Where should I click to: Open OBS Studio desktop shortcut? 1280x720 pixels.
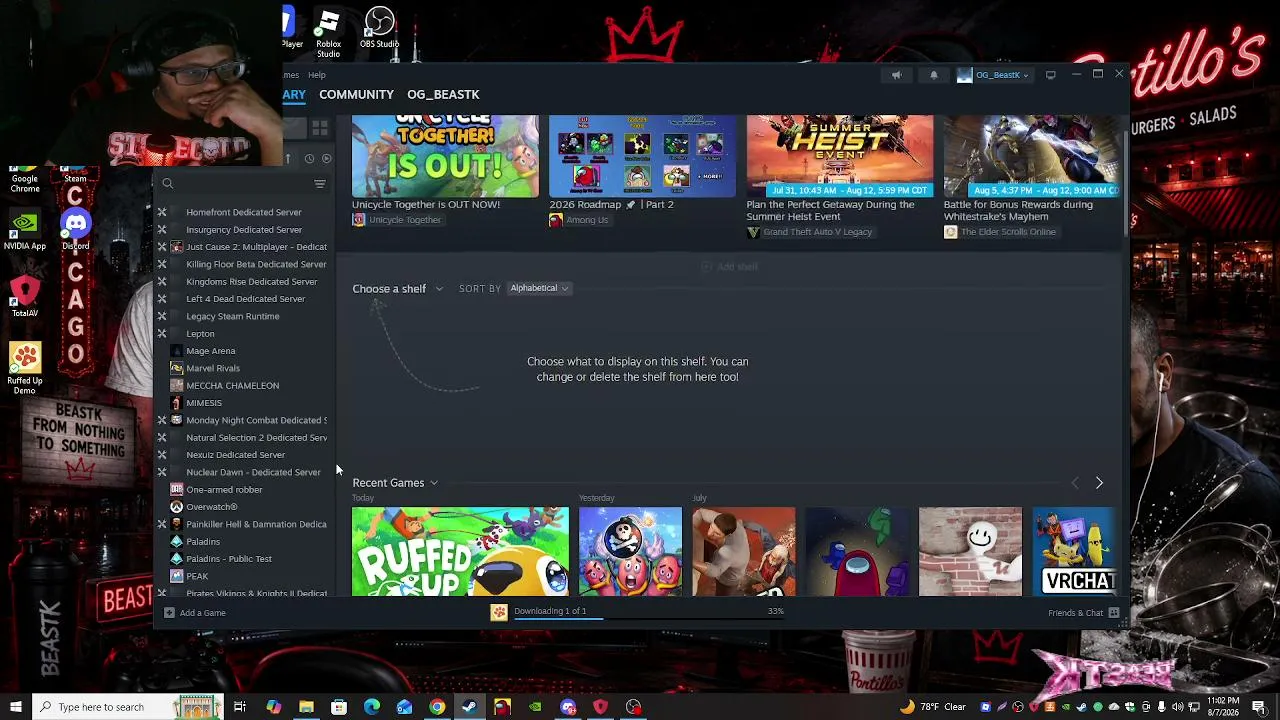tap(380, 28)
